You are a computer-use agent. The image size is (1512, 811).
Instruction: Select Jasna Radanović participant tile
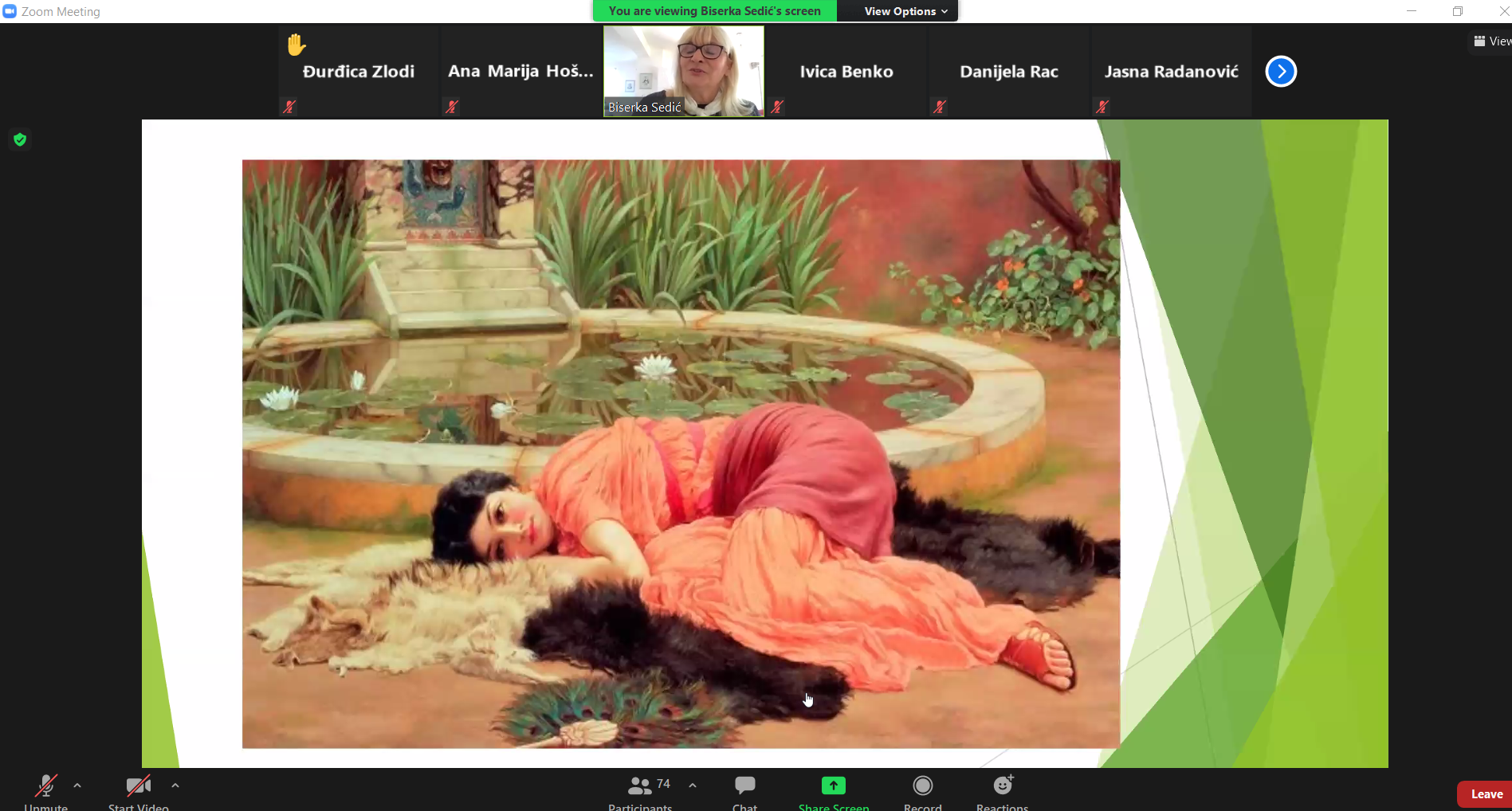tap(1172, 71)
